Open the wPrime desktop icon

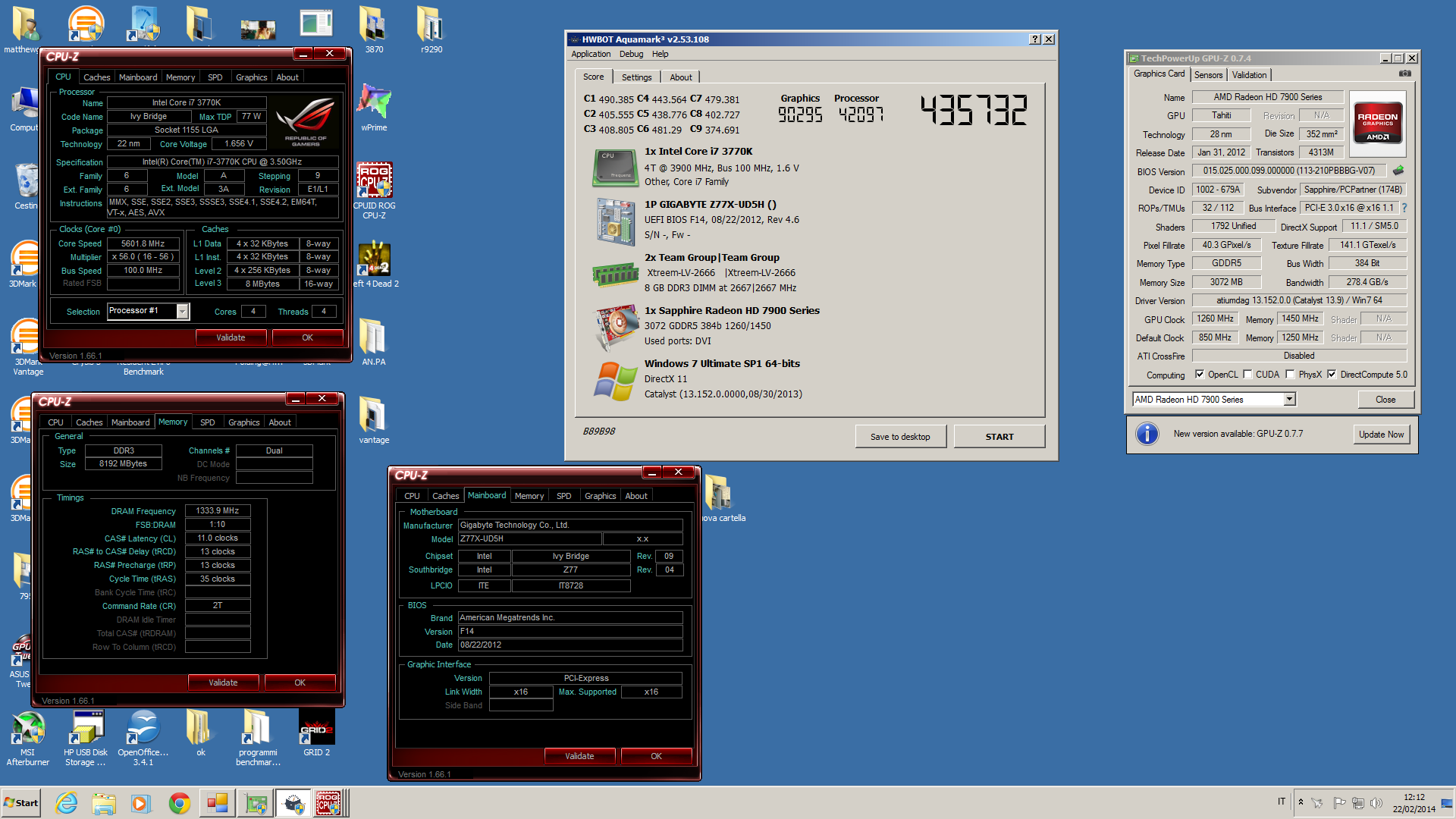tap(374, 106)
